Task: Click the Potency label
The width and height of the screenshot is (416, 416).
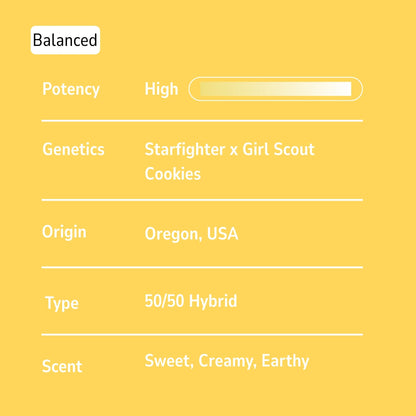Action: 71,89
